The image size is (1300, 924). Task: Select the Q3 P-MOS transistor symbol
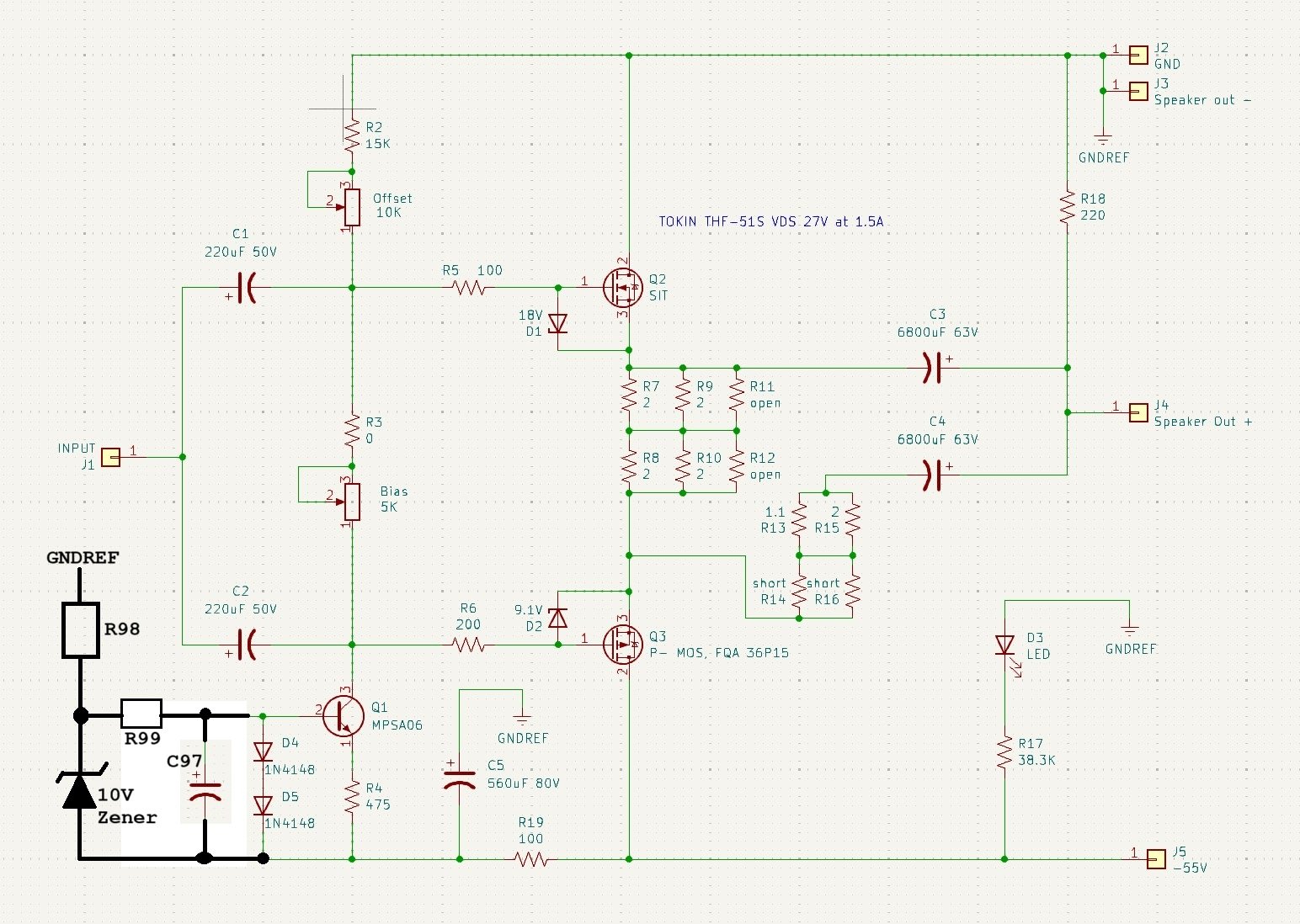(623, 645)
